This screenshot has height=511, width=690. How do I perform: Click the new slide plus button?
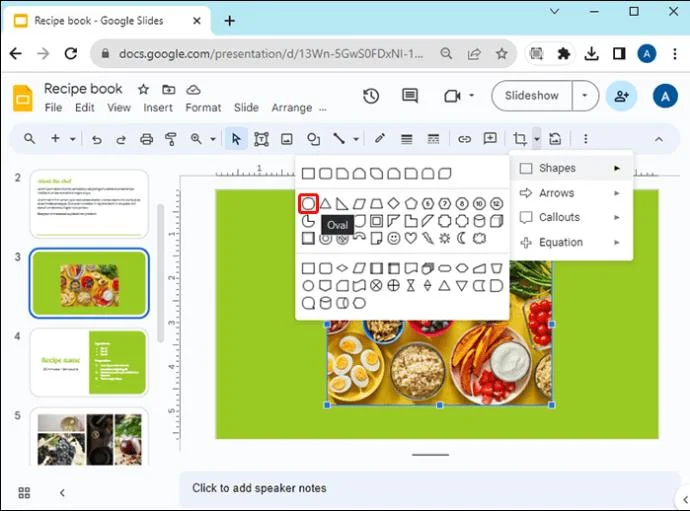[55, 139]
